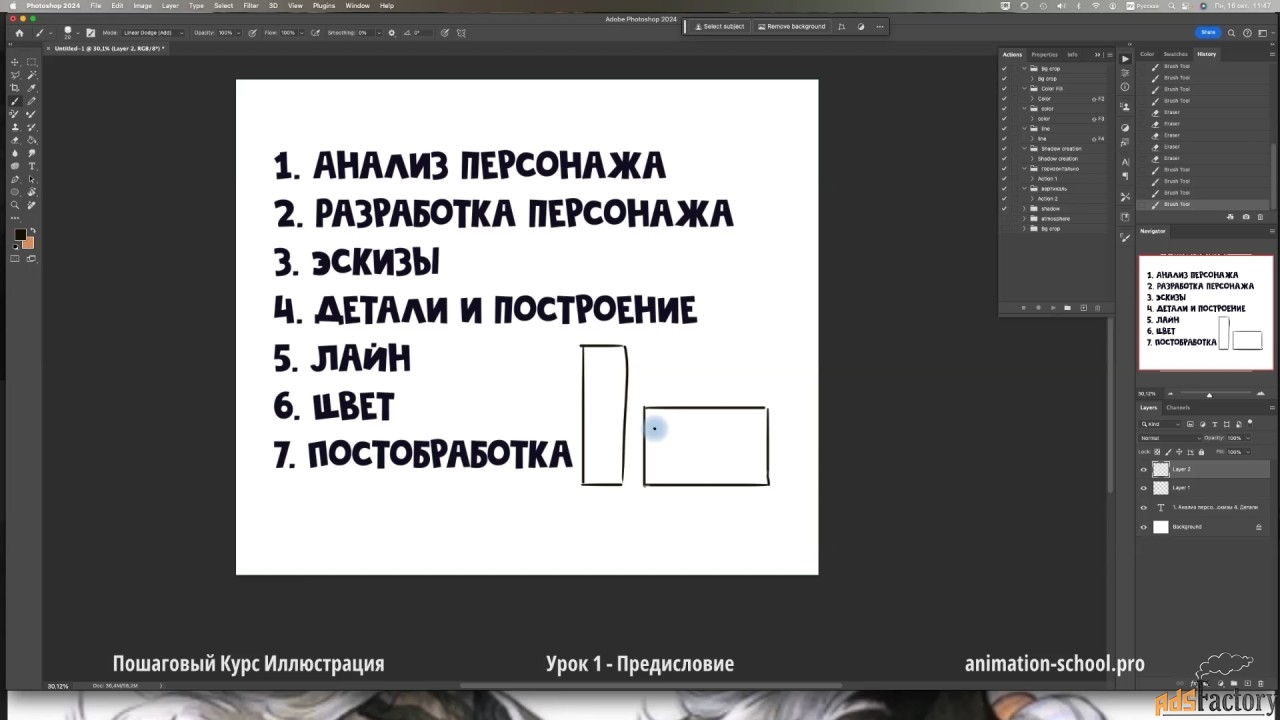Open the Filter menu
The image size is (1280, 720).
(250, 5)
